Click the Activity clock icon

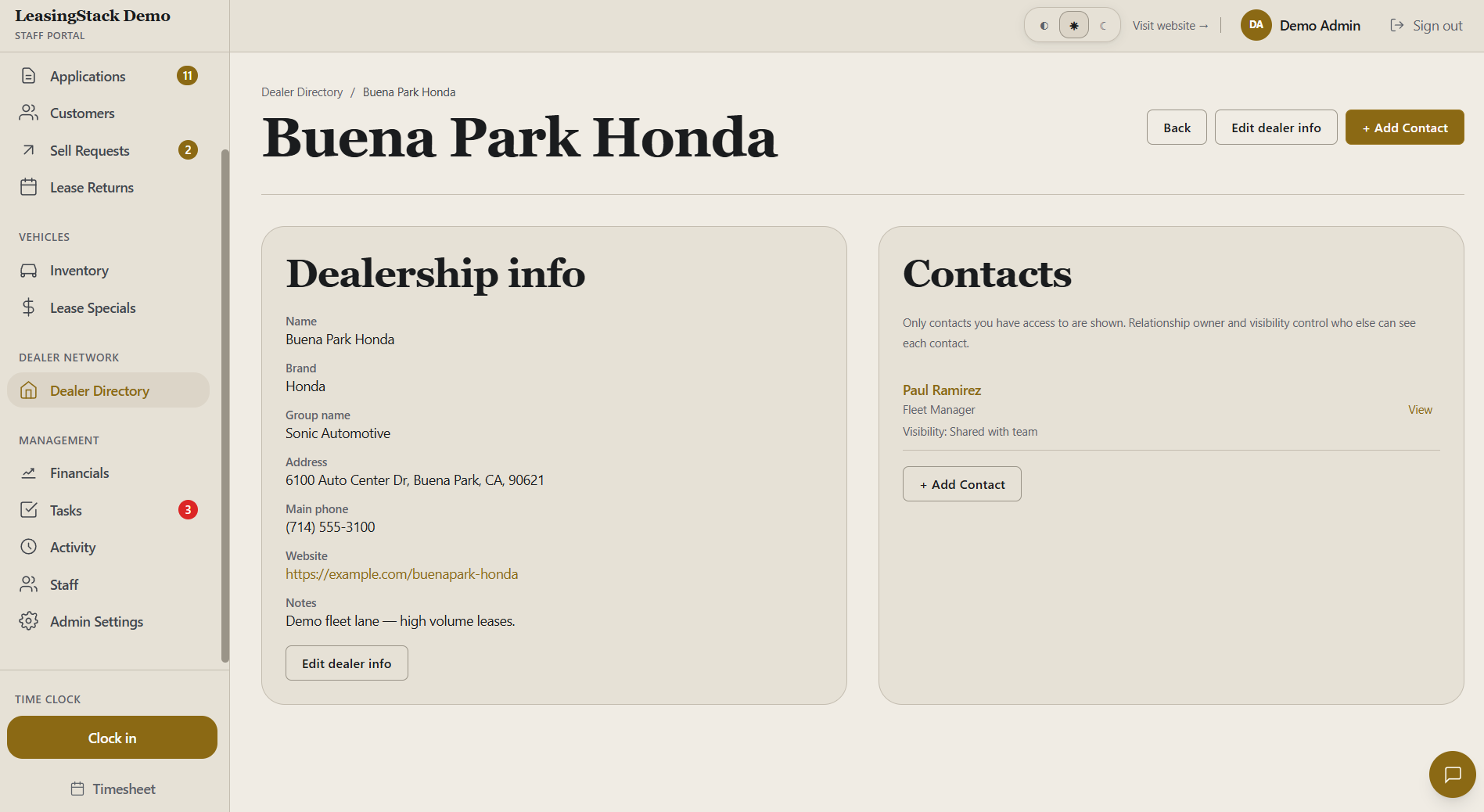(x=29, y=547)
